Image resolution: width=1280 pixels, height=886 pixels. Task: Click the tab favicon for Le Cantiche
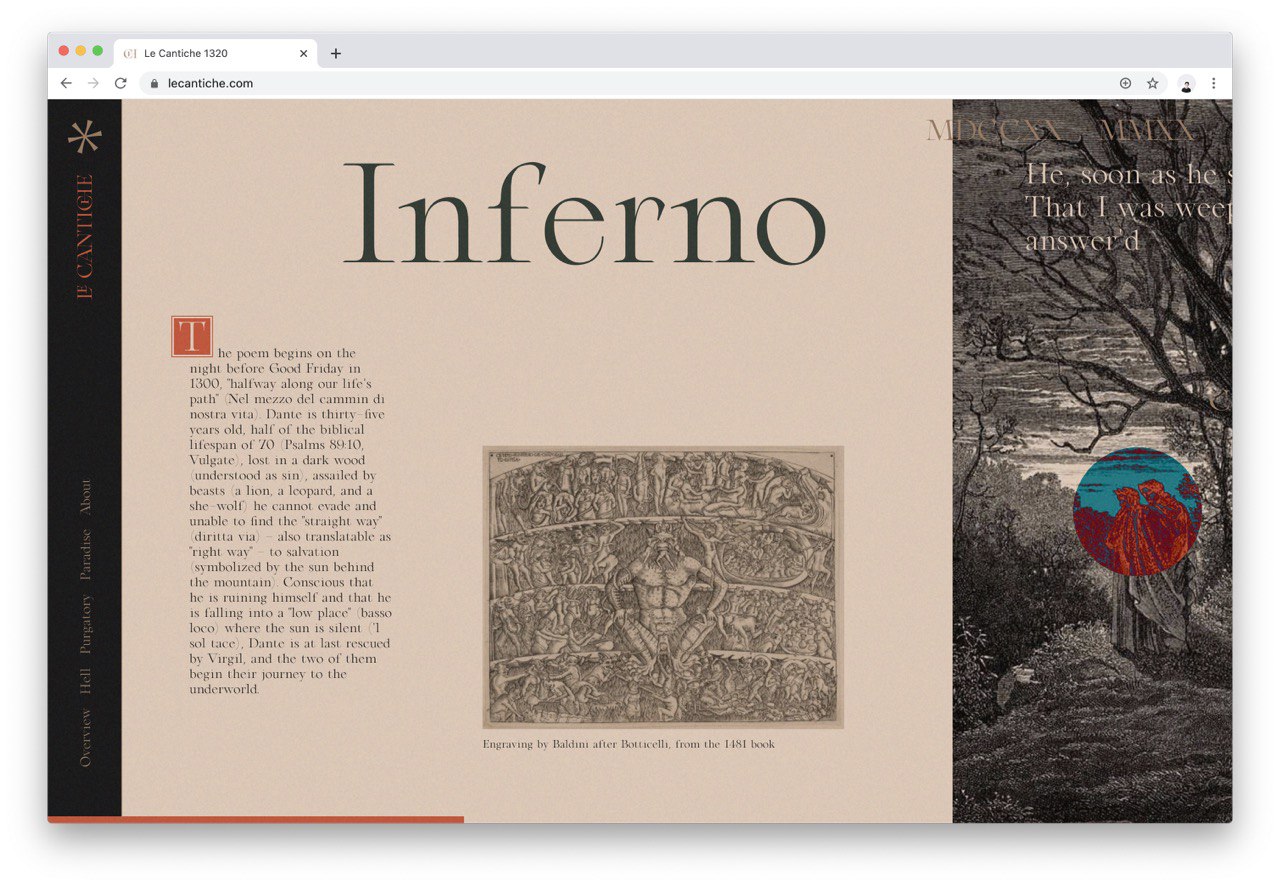130,53
